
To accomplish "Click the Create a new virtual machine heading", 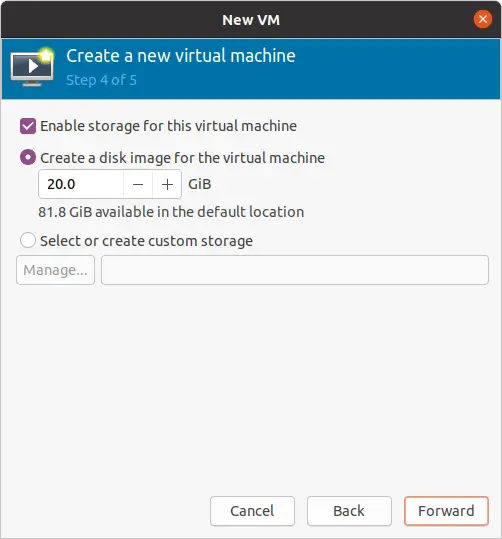I will [x=181, y=56].
